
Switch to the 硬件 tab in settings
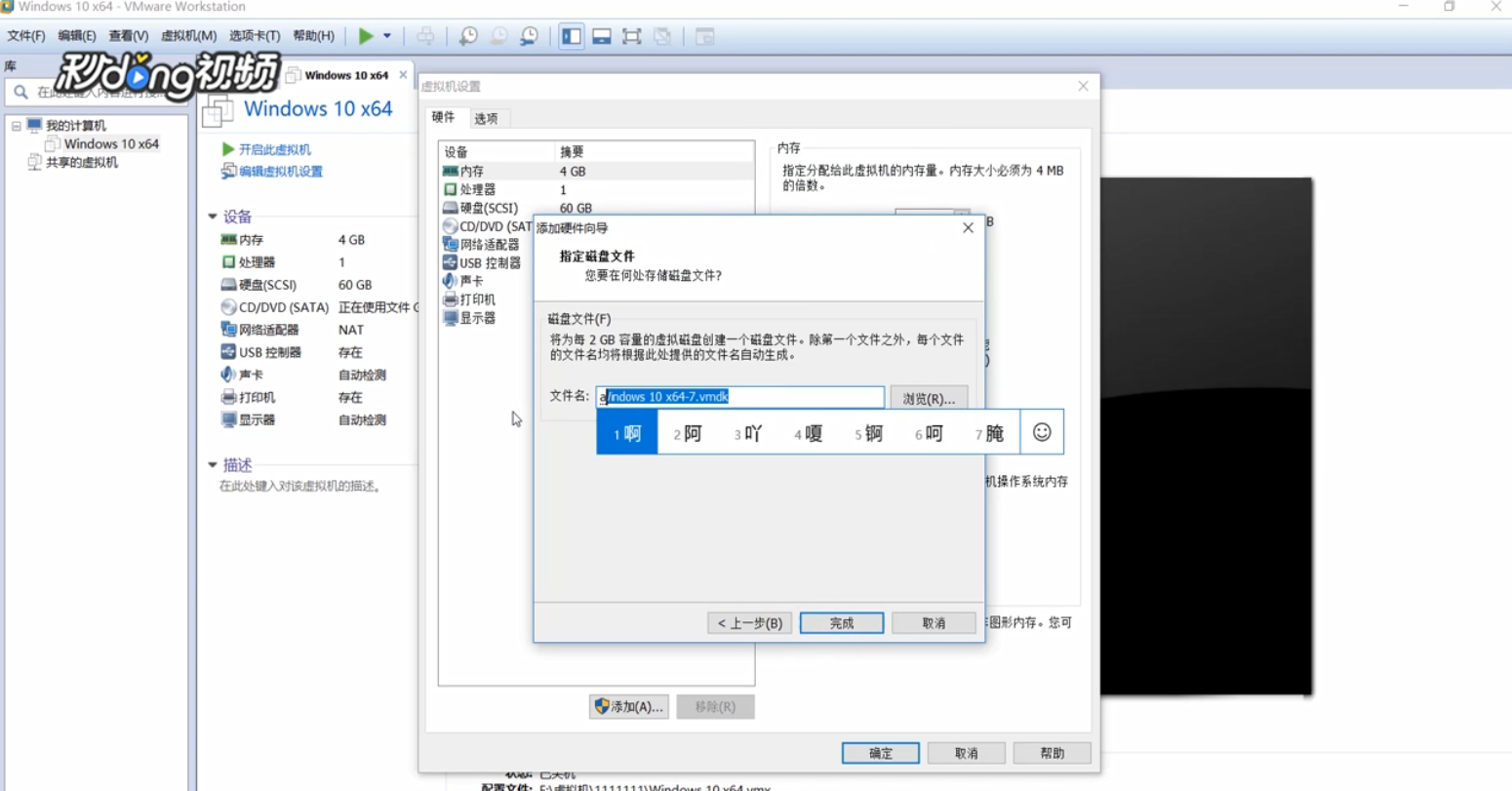444,117
